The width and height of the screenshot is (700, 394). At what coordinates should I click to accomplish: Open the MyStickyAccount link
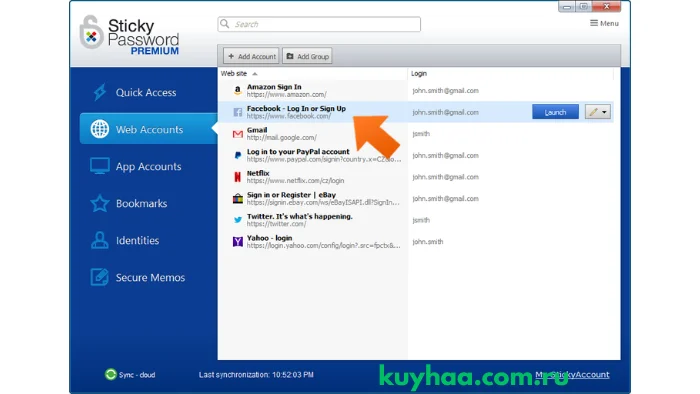click(572, 374)
